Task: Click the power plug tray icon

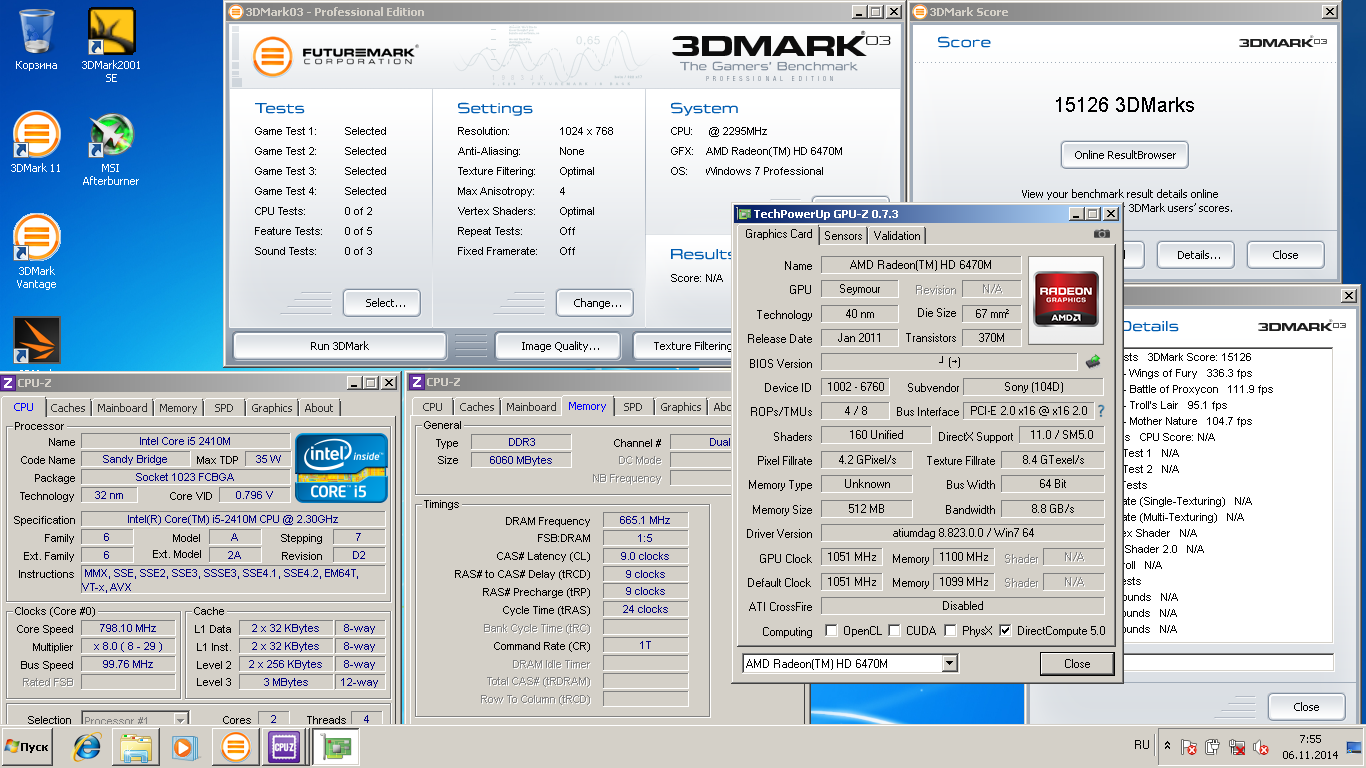Action: (x=1213, y=747)
